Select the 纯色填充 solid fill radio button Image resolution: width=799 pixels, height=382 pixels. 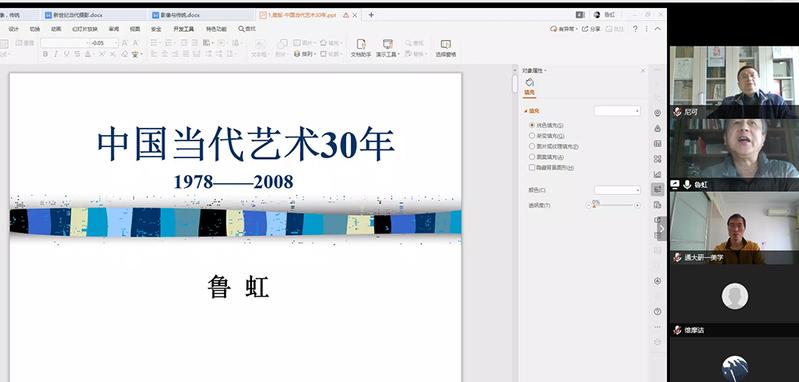click(x=532, y=125)
